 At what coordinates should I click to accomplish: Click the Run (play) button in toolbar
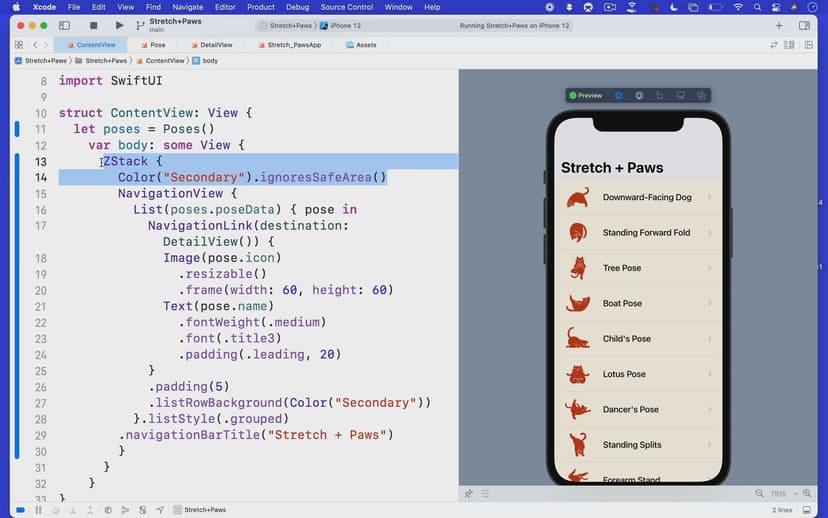coord(119,25)
